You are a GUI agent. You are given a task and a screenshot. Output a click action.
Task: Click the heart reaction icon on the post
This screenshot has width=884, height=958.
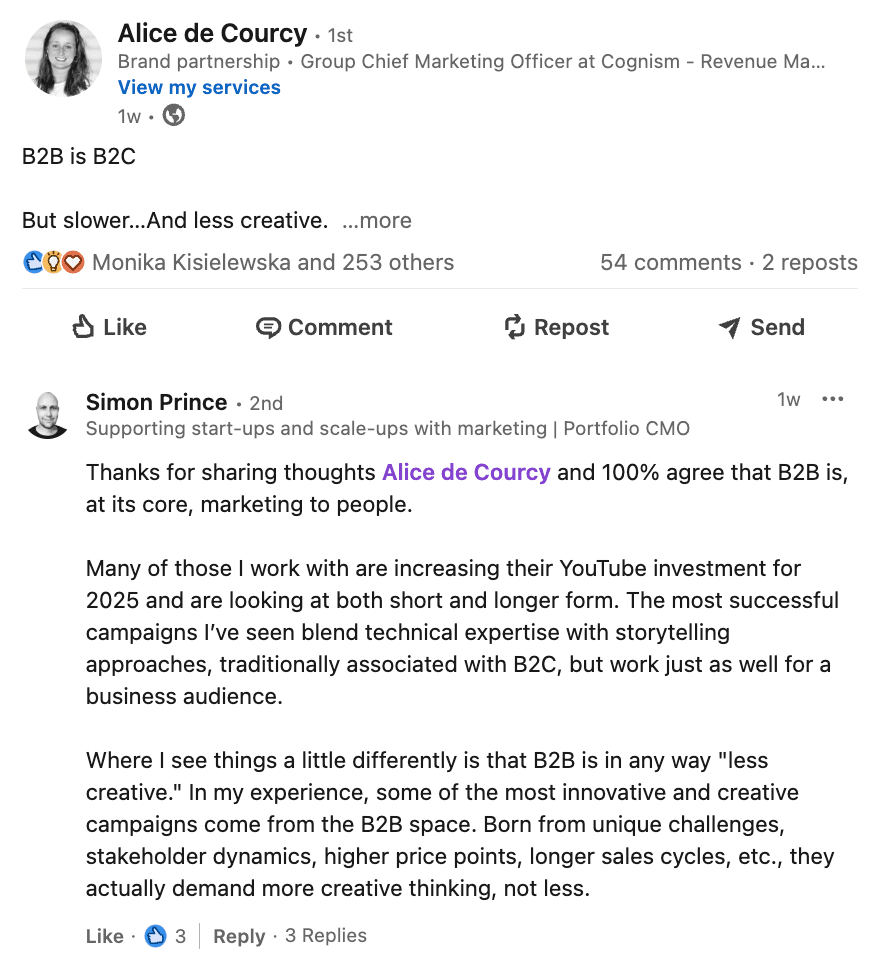click(x=70, y=262)
